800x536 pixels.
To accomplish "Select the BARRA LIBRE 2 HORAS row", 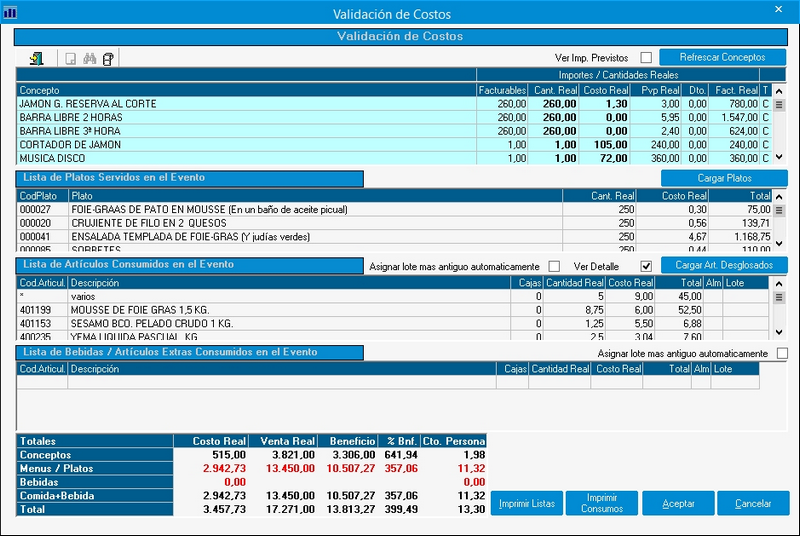I will tap(393, 117).
